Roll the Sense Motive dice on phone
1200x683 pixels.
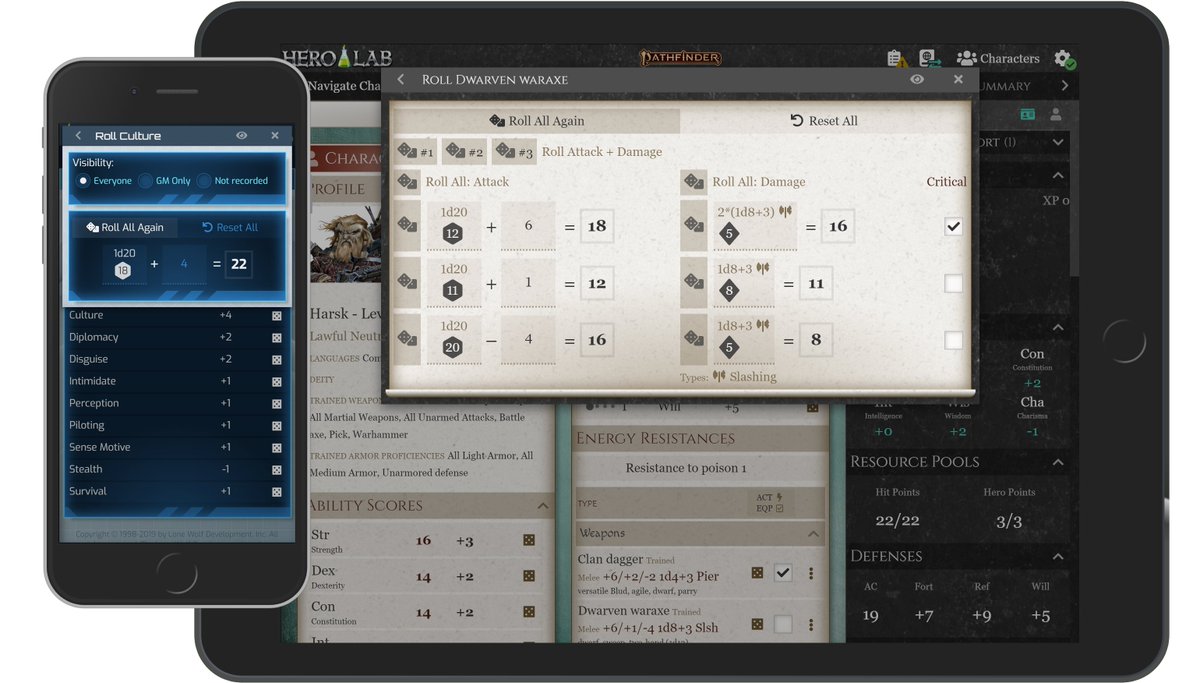pos(277,448)
